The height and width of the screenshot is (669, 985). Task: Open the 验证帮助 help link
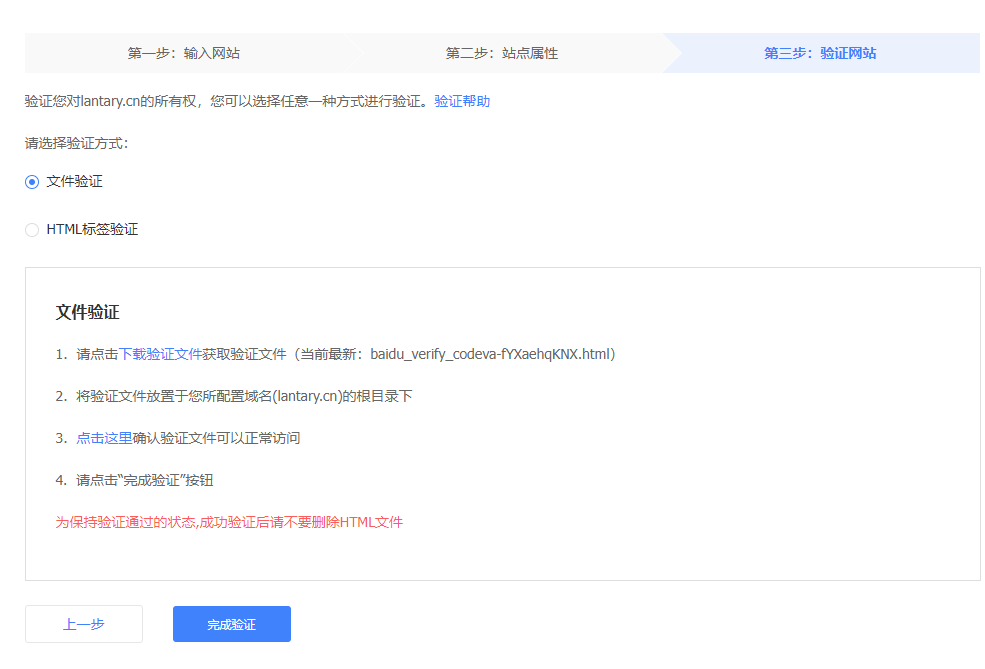pos(462,101)
